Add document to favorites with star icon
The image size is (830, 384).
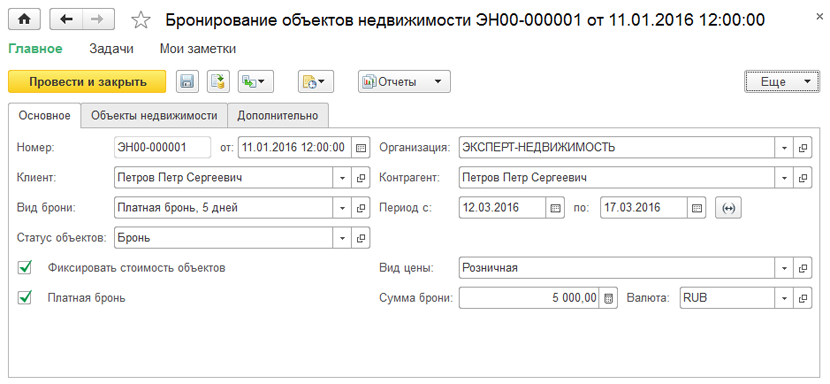[140, 20]
